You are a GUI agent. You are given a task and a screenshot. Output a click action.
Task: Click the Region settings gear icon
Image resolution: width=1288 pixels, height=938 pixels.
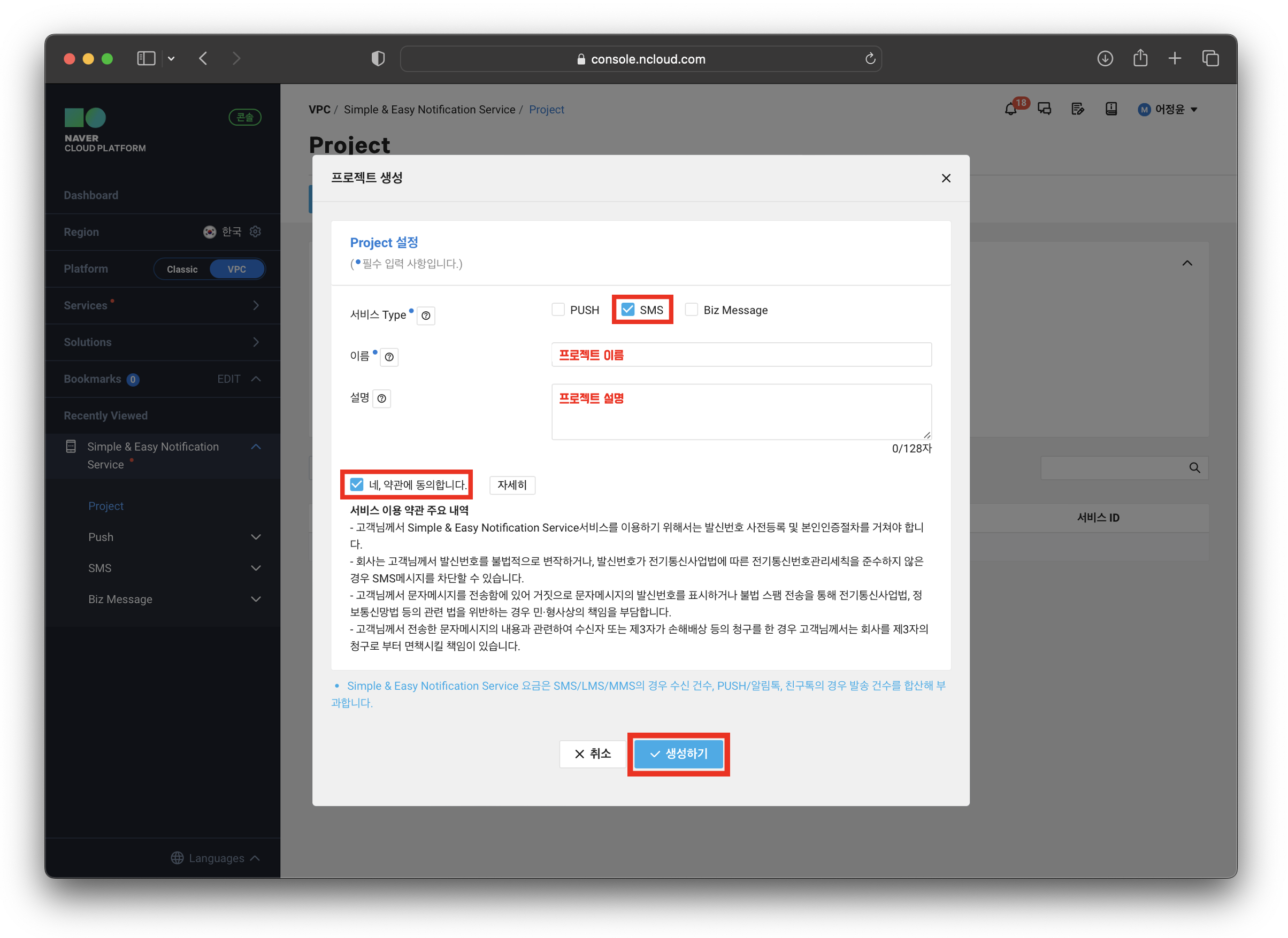(x=256, y=232)
